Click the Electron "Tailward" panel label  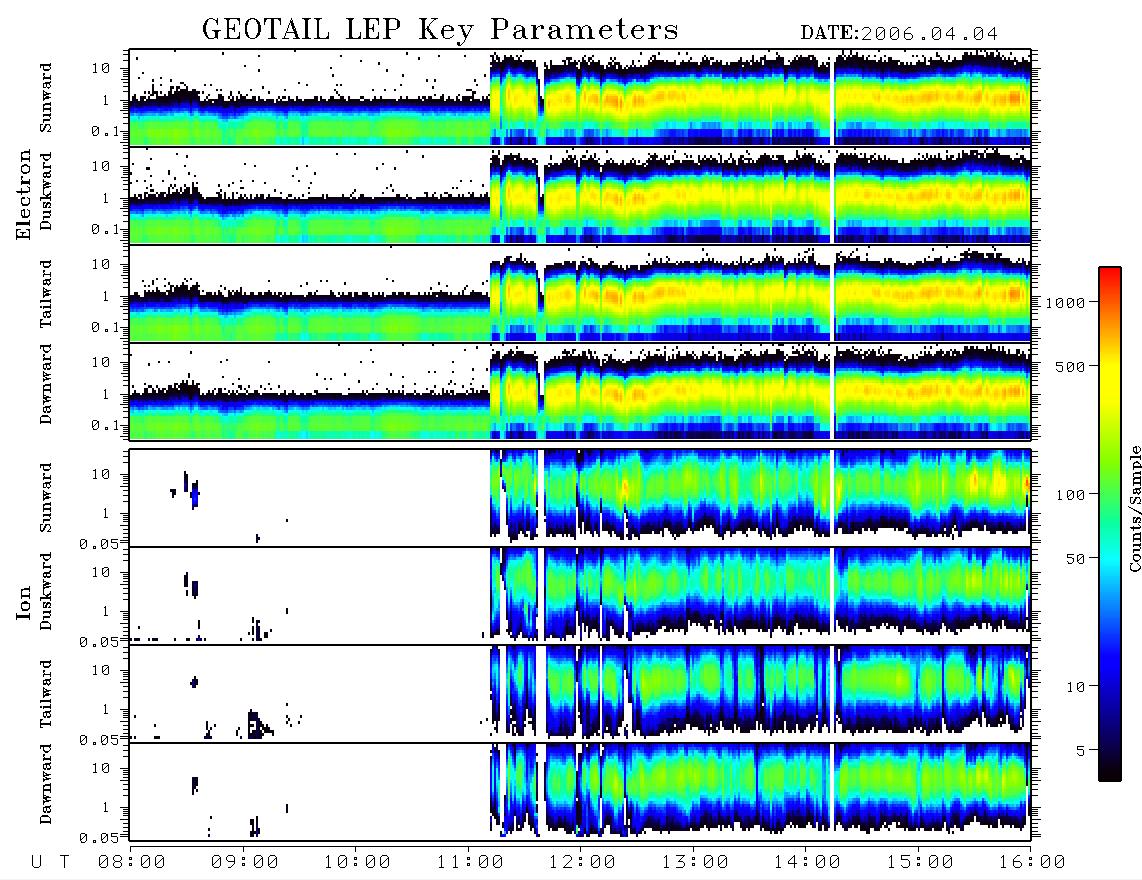[46, 294]
